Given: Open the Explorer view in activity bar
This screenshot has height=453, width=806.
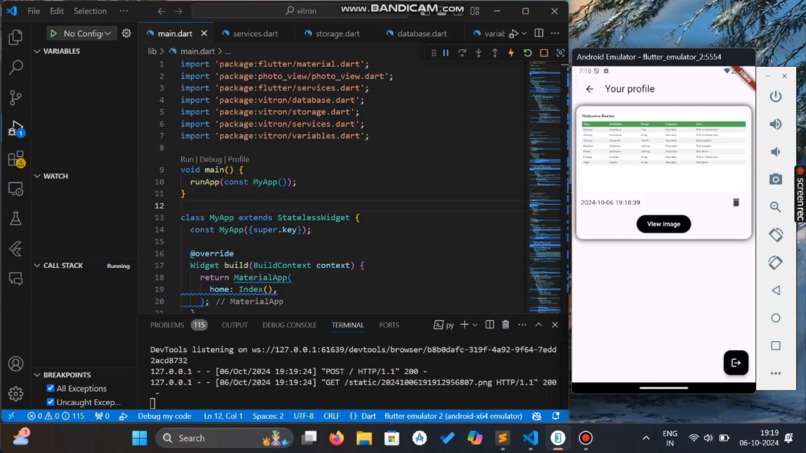Looking at the screenshot, I should (x=16, y=37).
